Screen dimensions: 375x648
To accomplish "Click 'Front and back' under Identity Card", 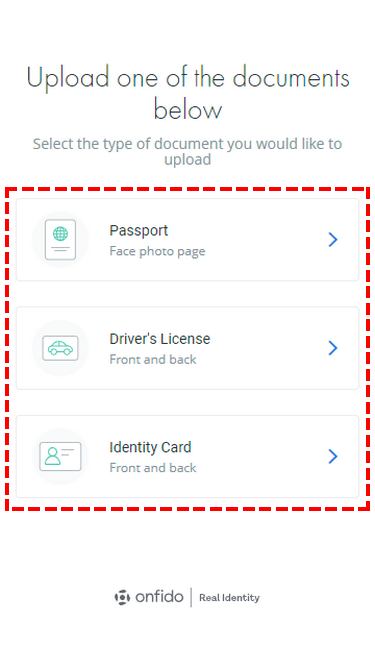I will [153, 467].
